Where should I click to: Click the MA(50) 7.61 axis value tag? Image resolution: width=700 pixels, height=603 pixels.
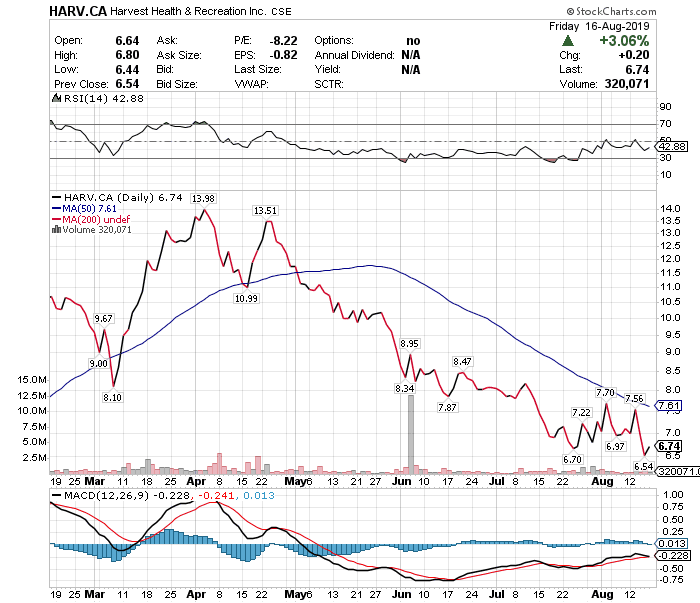(669, 406)
